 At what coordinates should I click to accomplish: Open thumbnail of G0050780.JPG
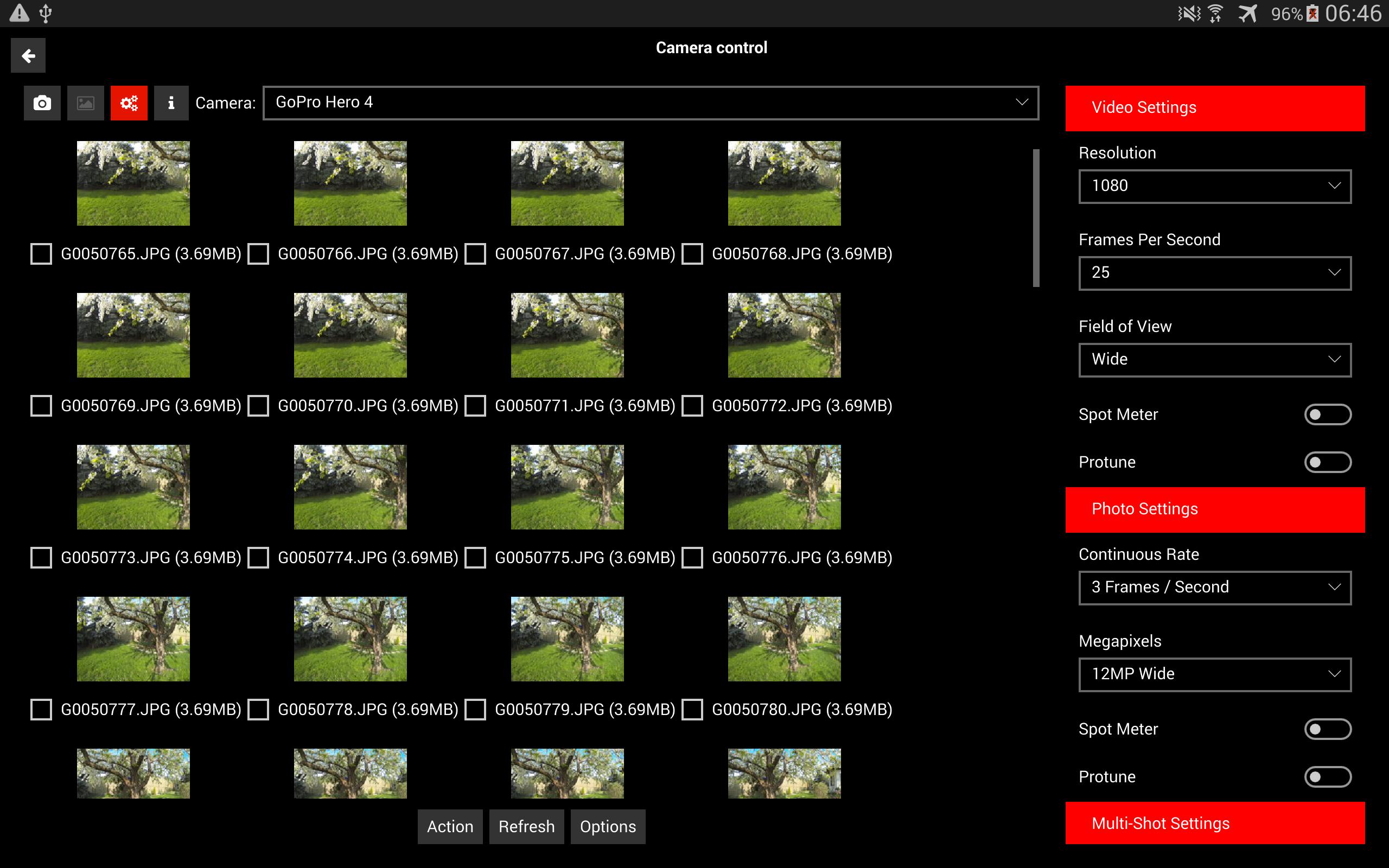(x=784, y=639)
